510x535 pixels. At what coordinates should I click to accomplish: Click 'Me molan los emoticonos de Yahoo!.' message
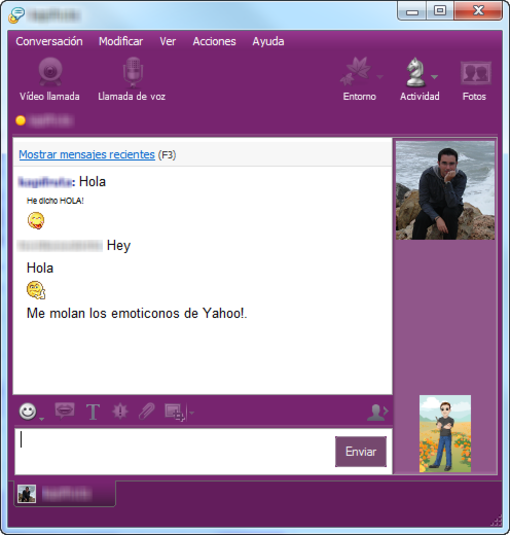pyautogui.click(x=137, y=313)
